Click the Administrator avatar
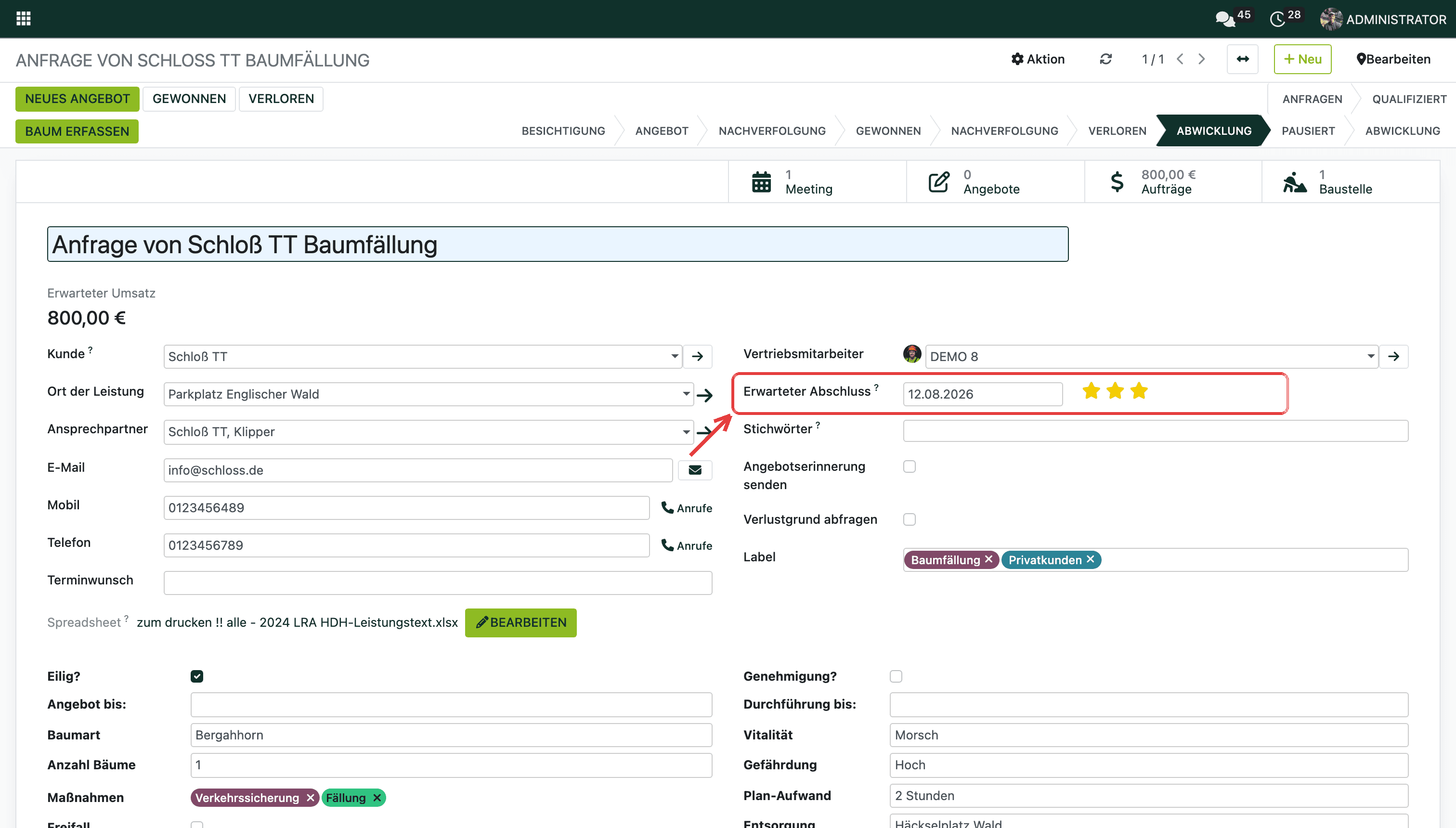This screenshot has width=1456, height=828. [x=1331, y=19]
